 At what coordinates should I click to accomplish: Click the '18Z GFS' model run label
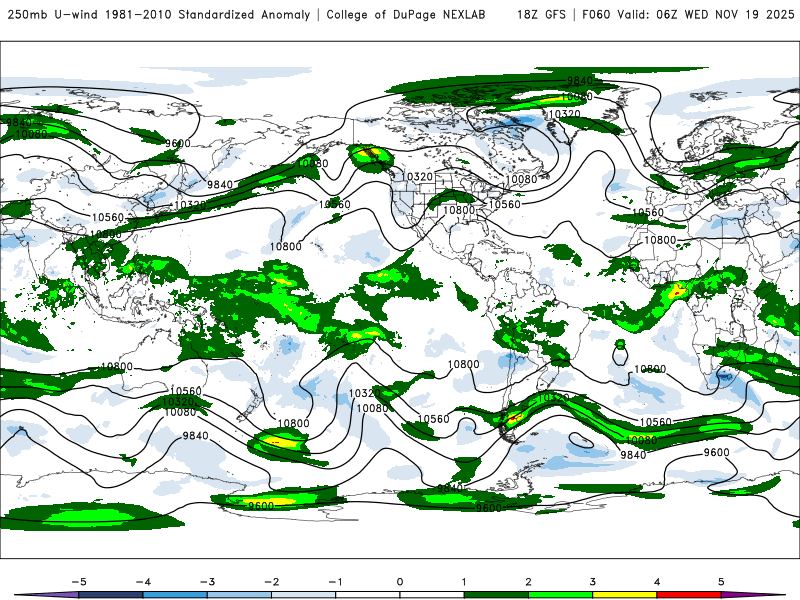pos(541,15)
